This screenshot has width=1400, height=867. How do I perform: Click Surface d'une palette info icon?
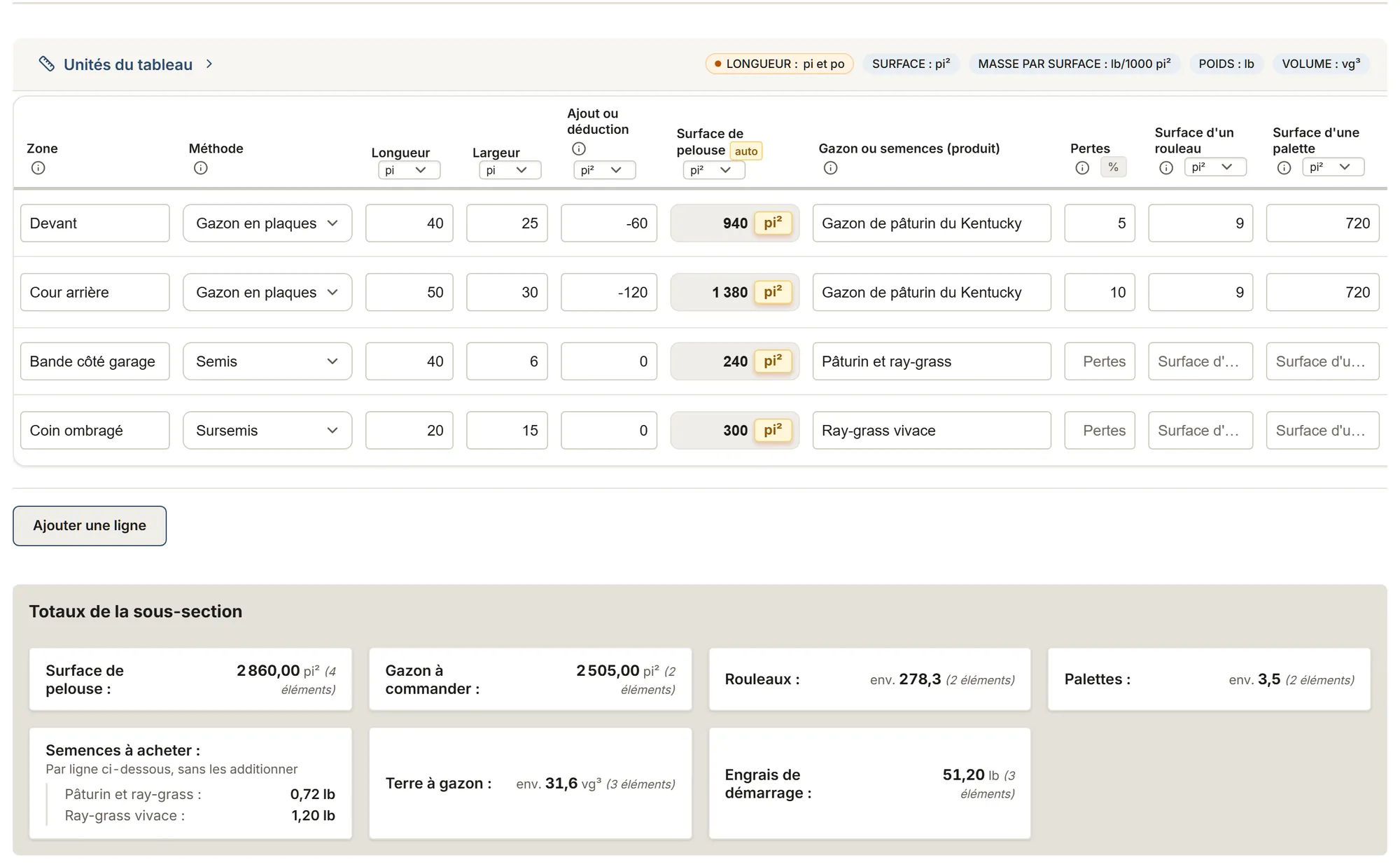(x=1284, y=168)
